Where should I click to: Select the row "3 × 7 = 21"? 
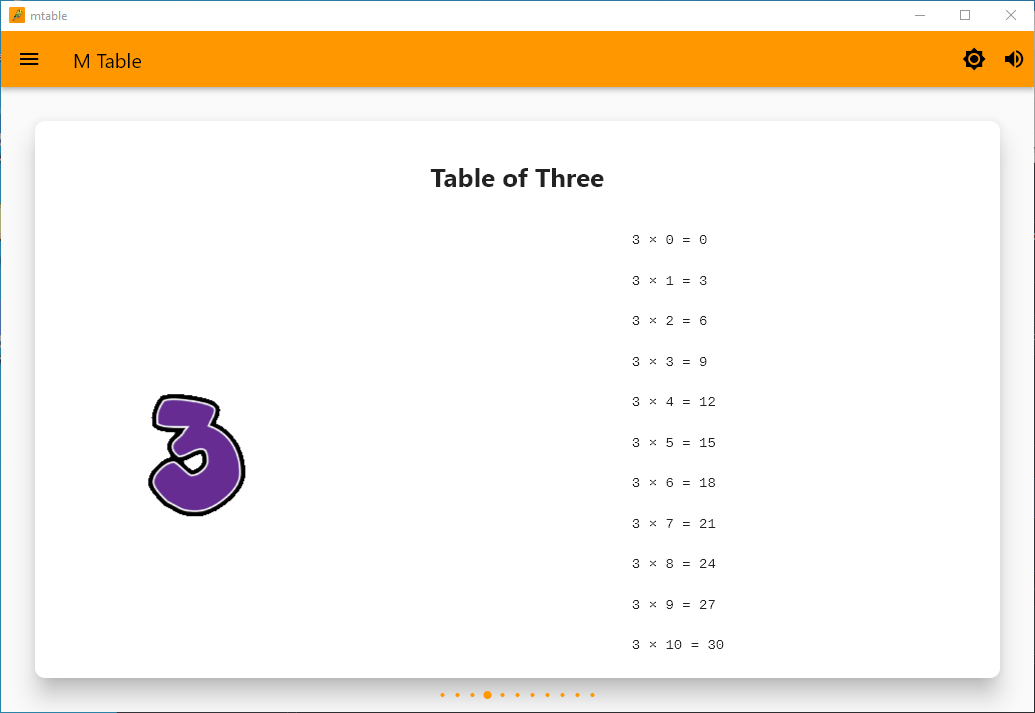click(x=673, y=524)
